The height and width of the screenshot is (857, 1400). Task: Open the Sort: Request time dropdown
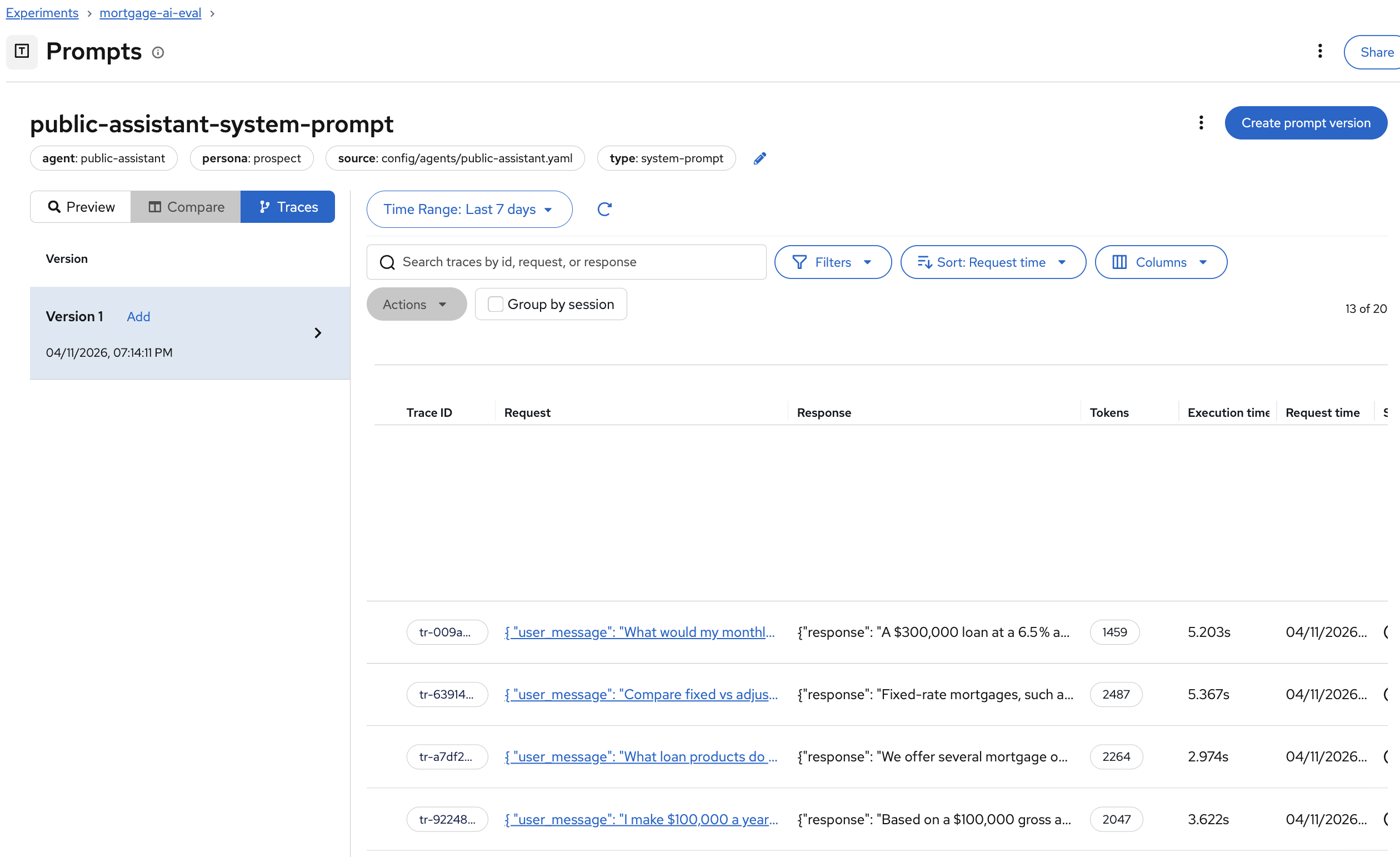click(x=993, y=262)
